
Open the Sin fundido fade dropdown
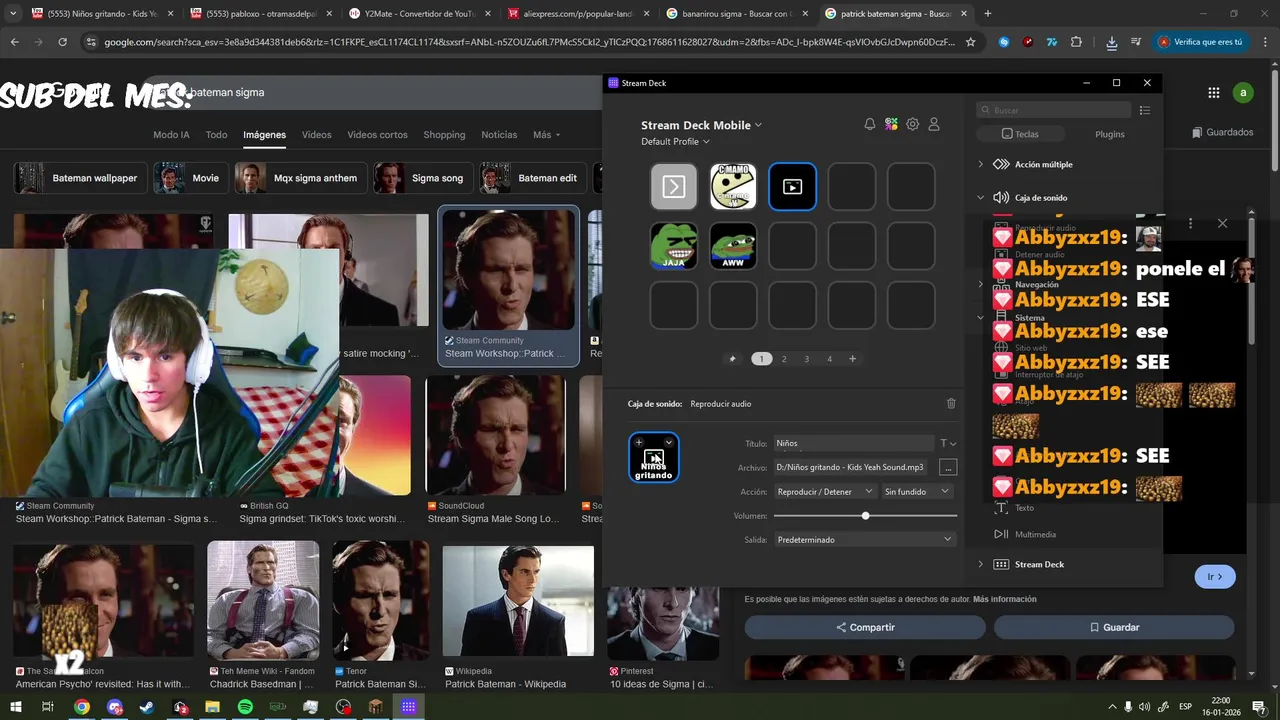tap(918, 491)
